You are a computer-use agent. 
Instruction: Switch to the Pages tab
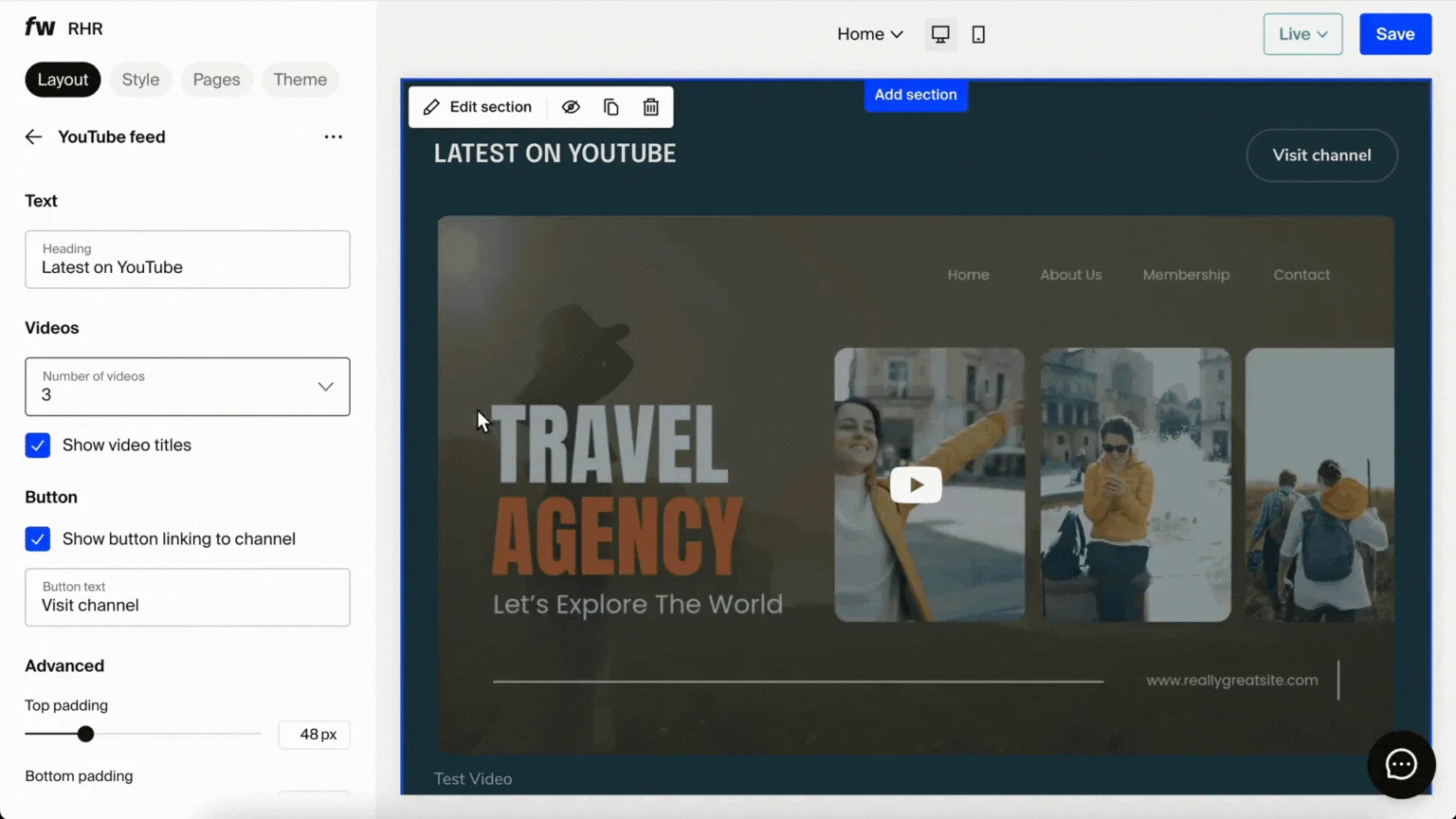point(216,80)
